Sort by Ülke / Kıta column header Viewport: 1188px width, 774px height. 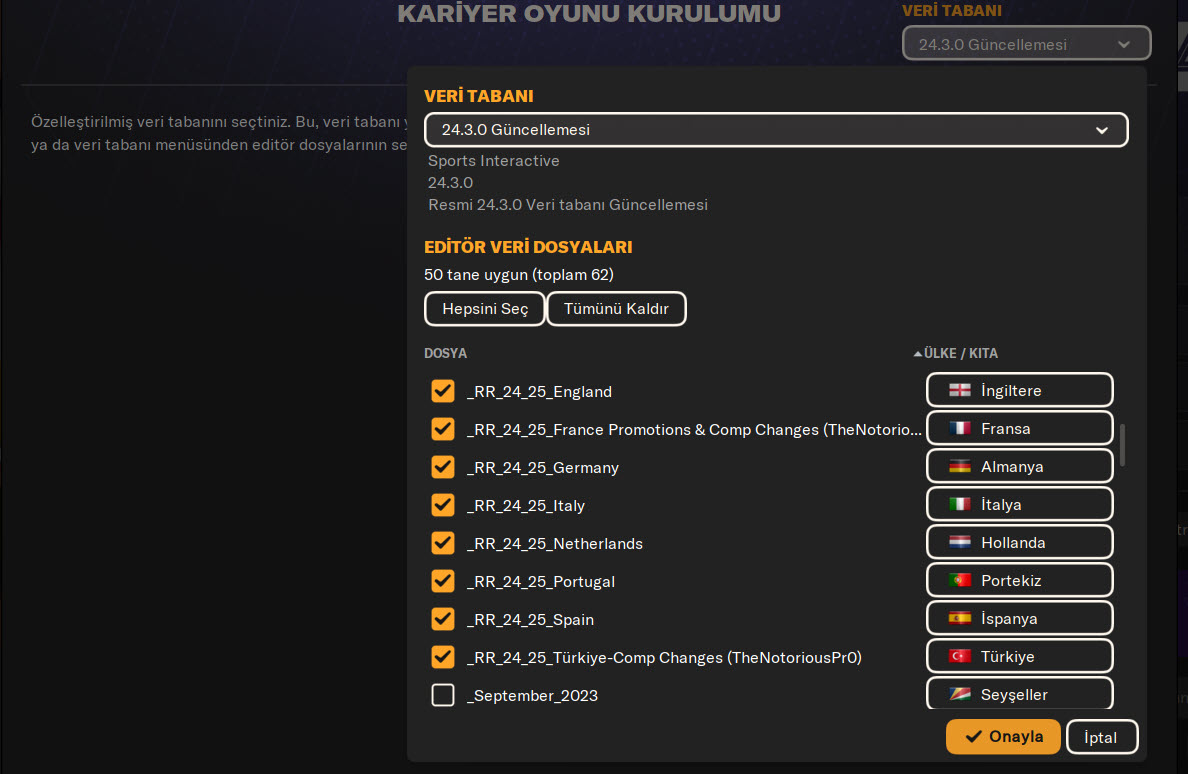pos(960,353)
